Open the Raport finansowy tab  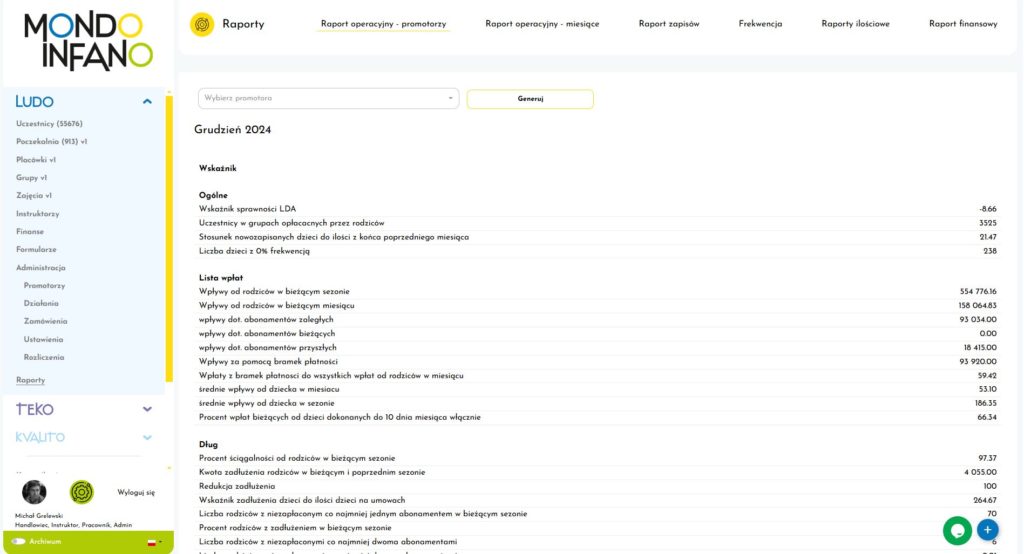click(963, 24)
